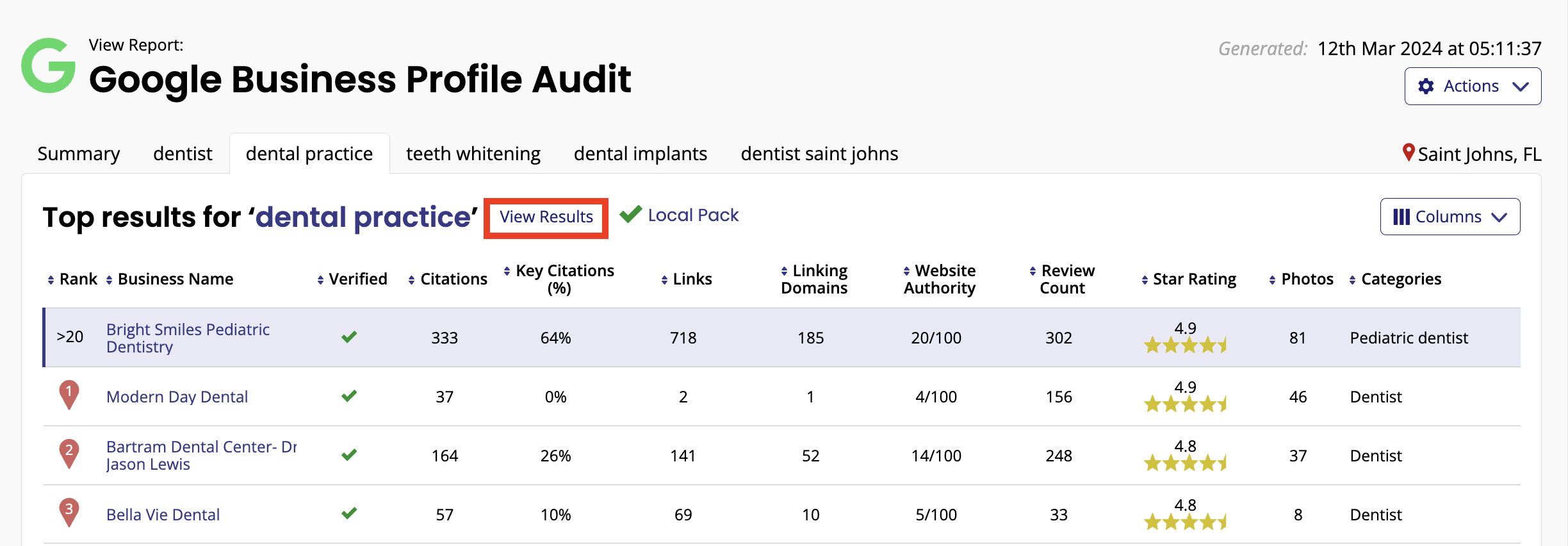Viewport: 1568px width, 546px height.
Task: Sort table by the Business Name column
Action: click(x=170, y=279)
